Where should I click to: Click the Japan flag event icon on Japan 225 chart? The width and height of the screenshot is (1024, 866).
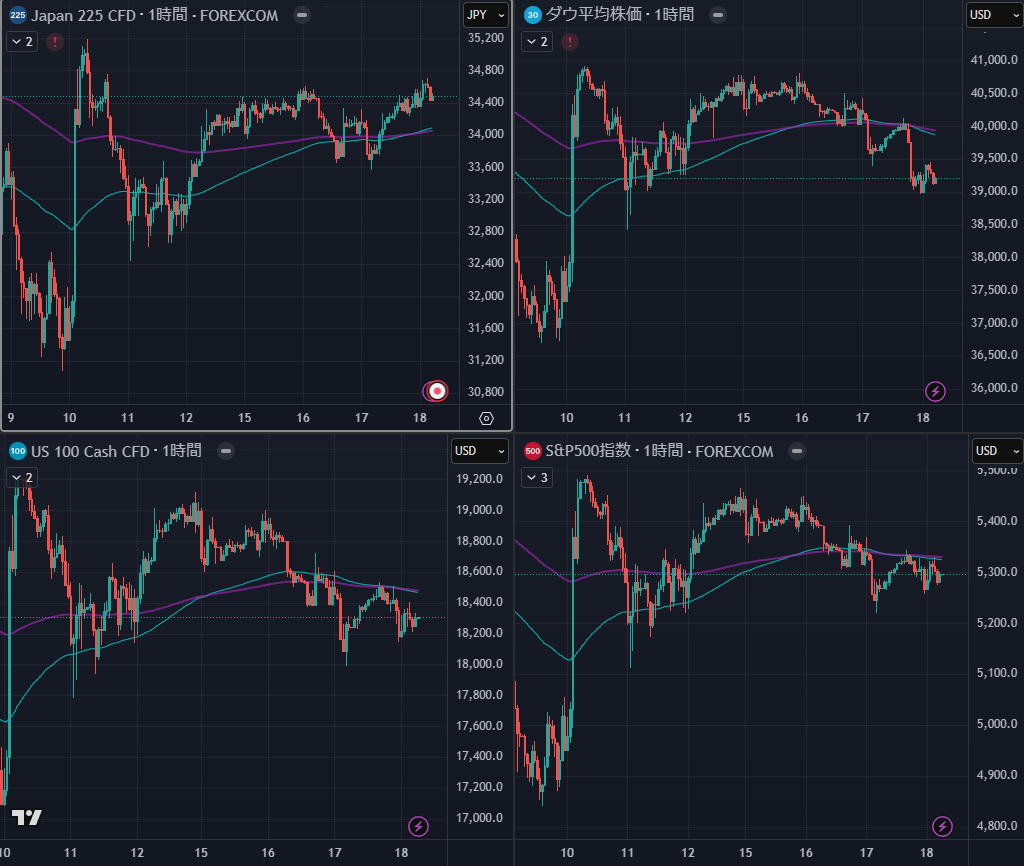click(437, 391)
